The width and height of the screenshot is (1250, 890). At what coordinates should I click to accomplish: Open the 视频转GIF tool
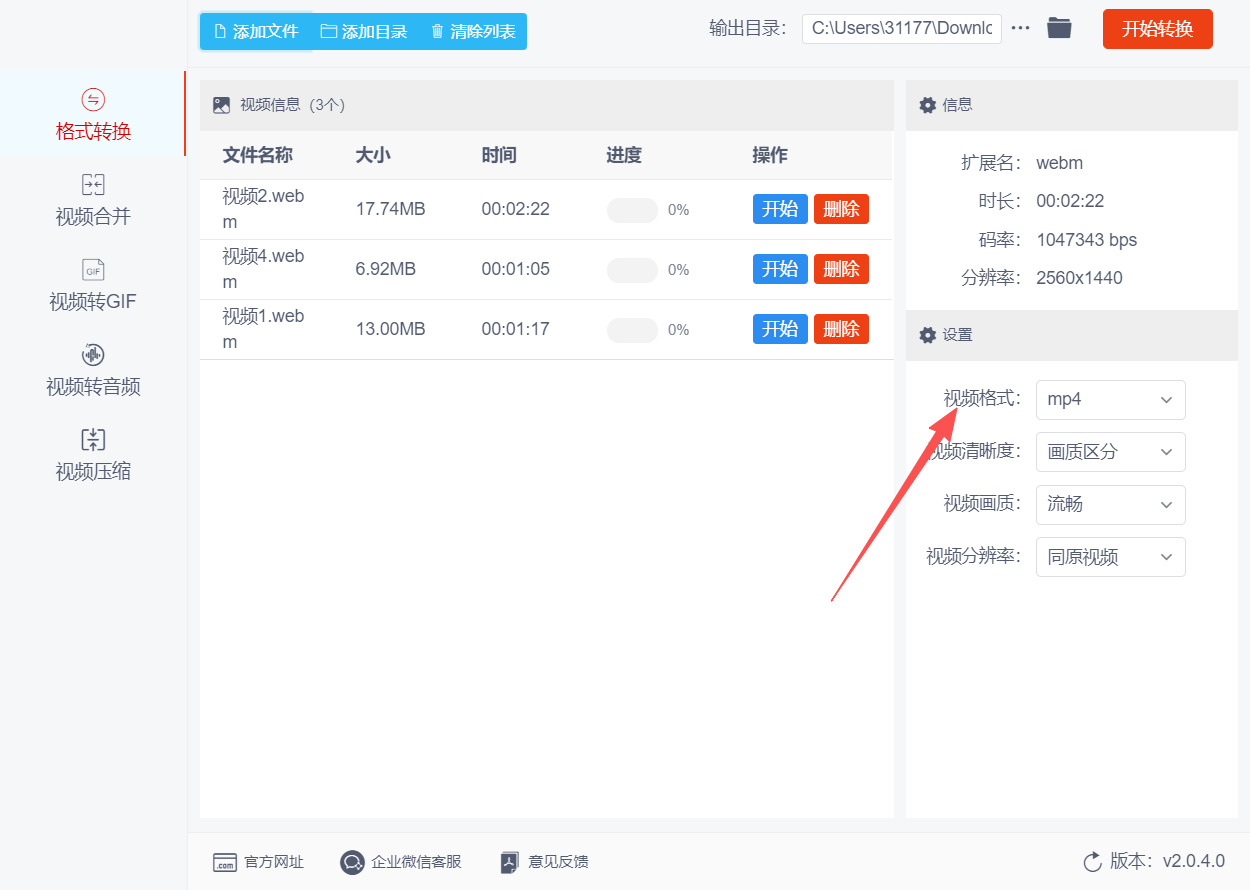point(93,284)
